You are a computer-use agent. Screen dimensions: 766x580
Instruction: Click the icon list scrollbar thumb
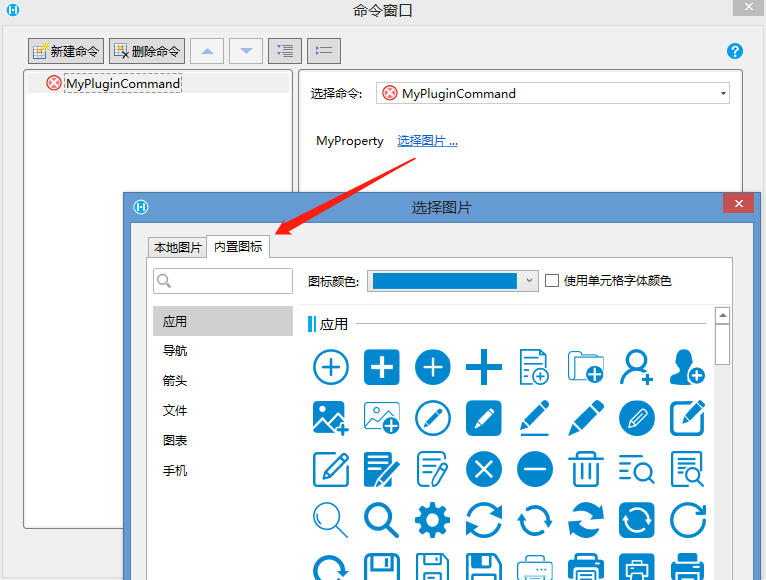click(723, 344)
